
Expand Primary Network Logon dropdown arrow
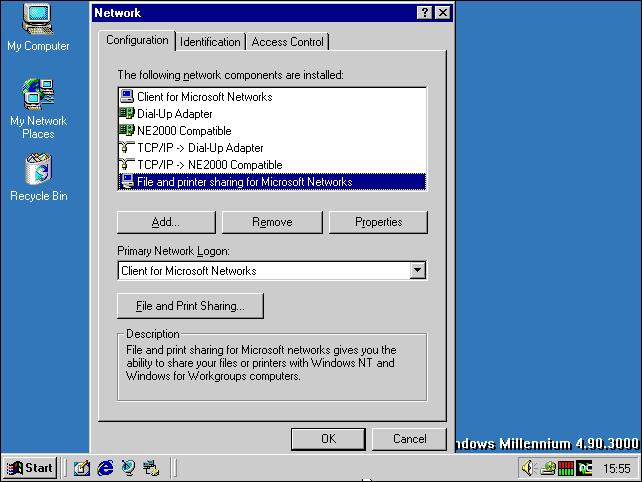click(417, 270)
